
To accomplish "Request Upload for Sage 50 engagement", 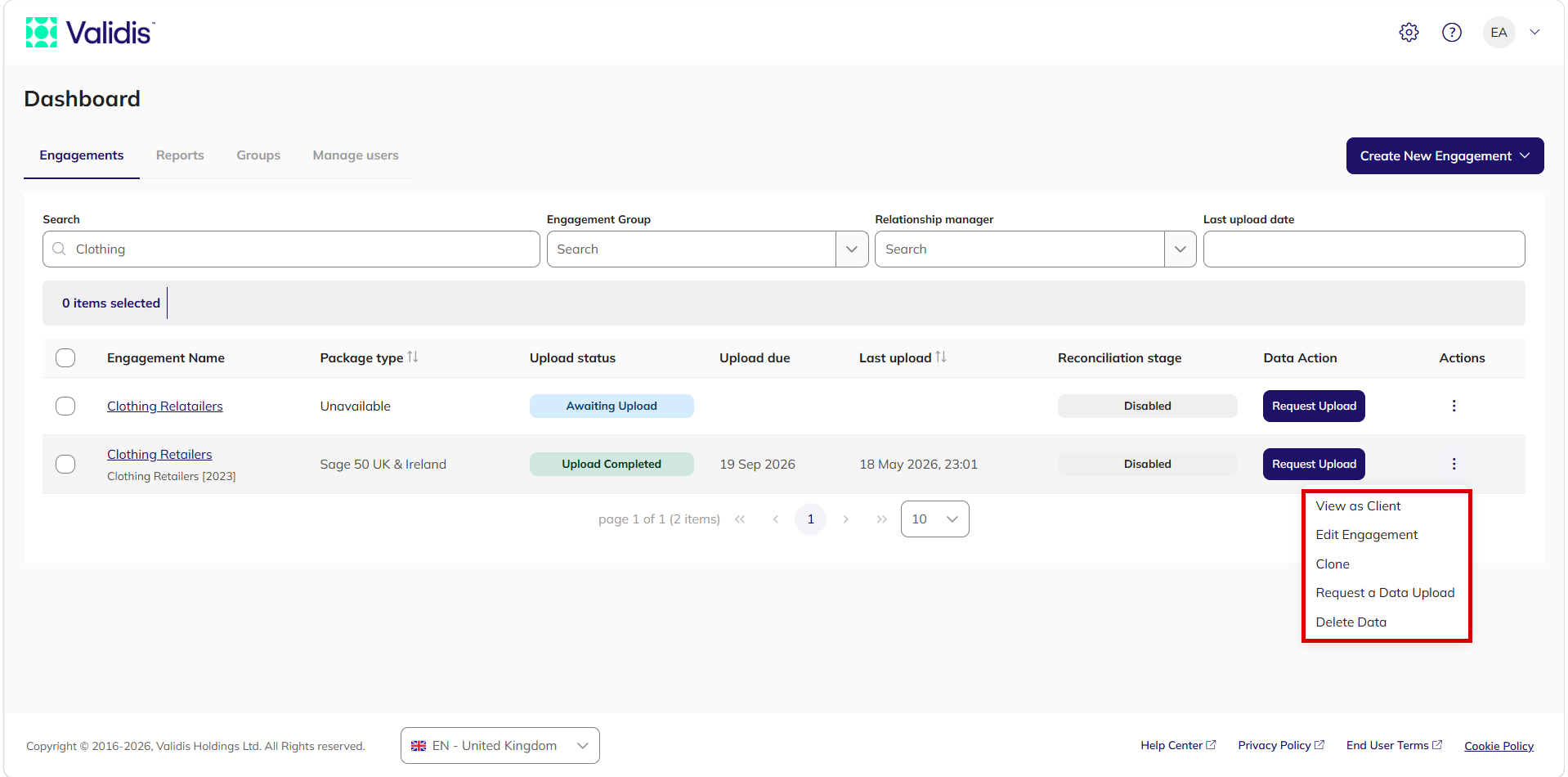I will pos(1314,465).
